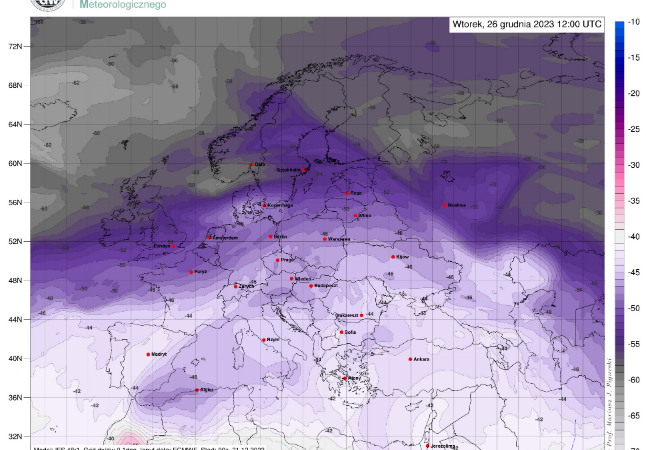Click the -65 legend value

634,416
